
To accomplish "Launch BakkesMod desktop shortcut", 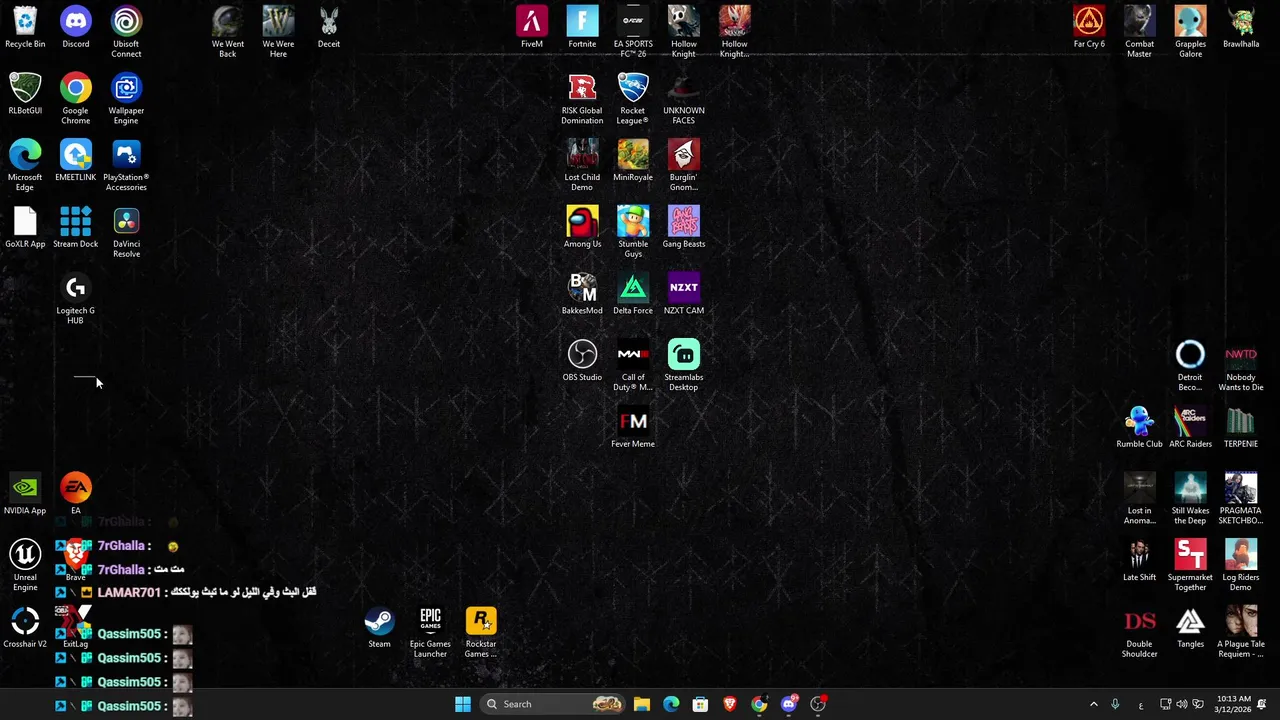I will 582,295.
